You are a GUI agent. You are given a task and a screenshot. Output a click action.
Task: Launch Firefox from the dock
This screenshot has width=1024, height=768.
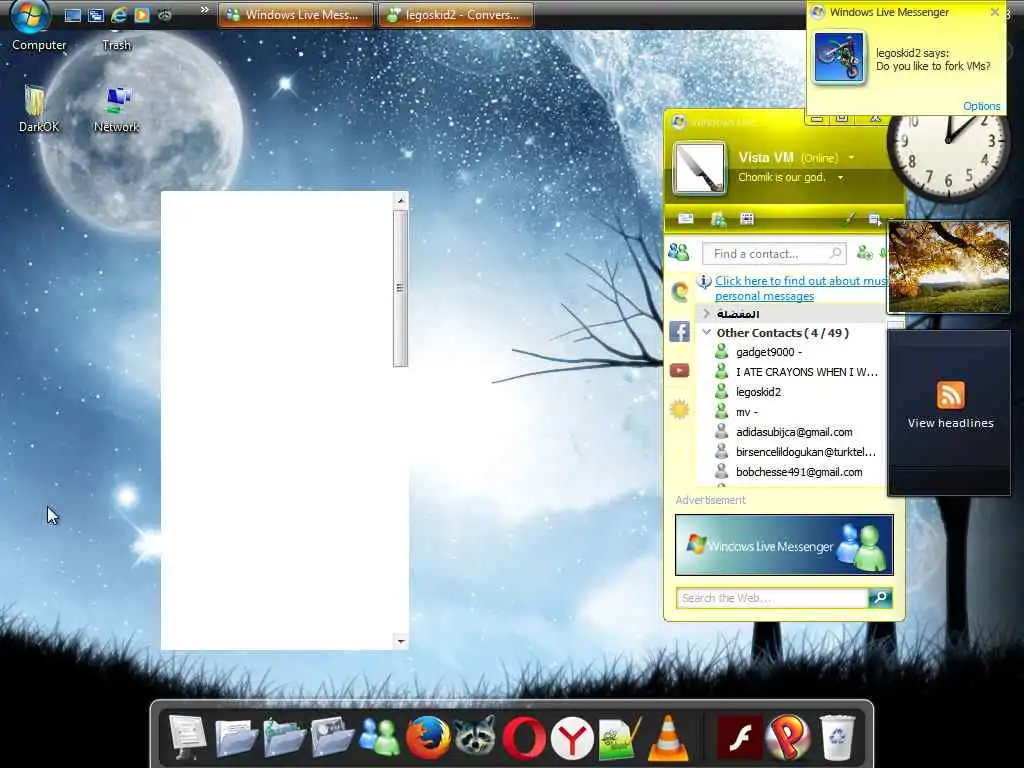pos(428,738)
